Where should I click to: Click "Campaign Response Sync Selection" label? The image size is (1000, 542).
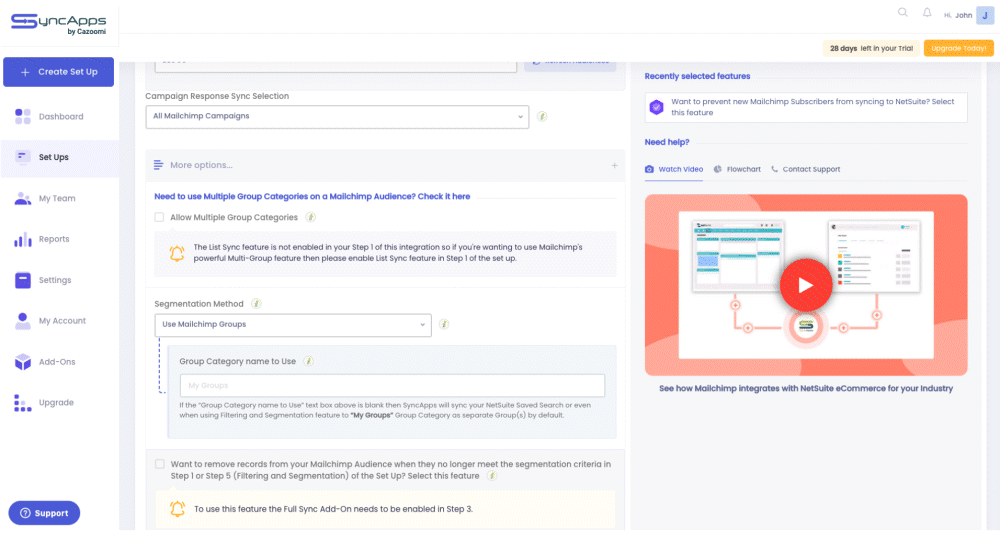click(217, 96)
